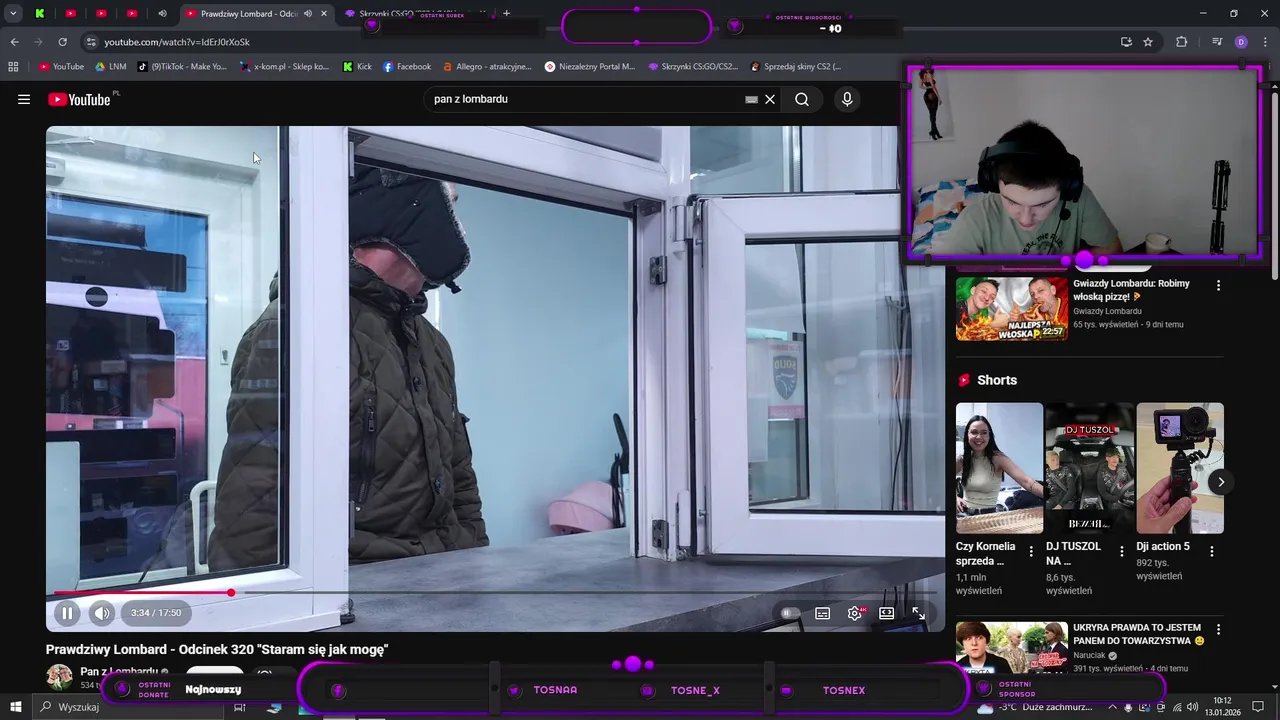Screen dimensions: 1280x720
Task: Run the search with magnifier button
Action: (802, 99)
